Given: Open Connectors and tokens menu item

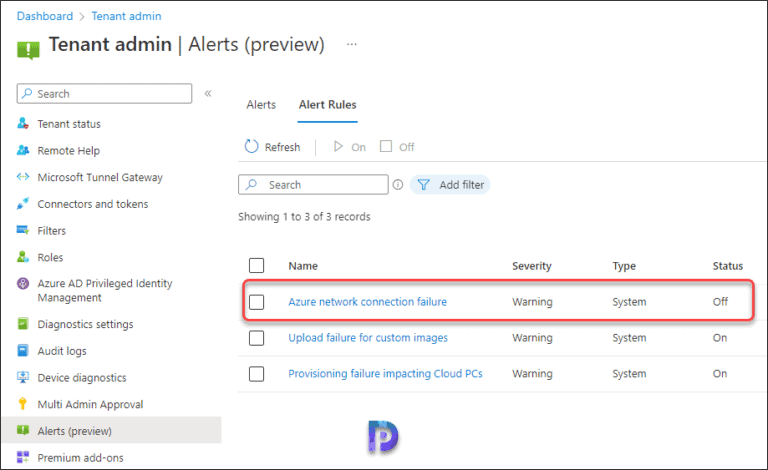Looking at the screenshot, I should (x=93, y=204).
